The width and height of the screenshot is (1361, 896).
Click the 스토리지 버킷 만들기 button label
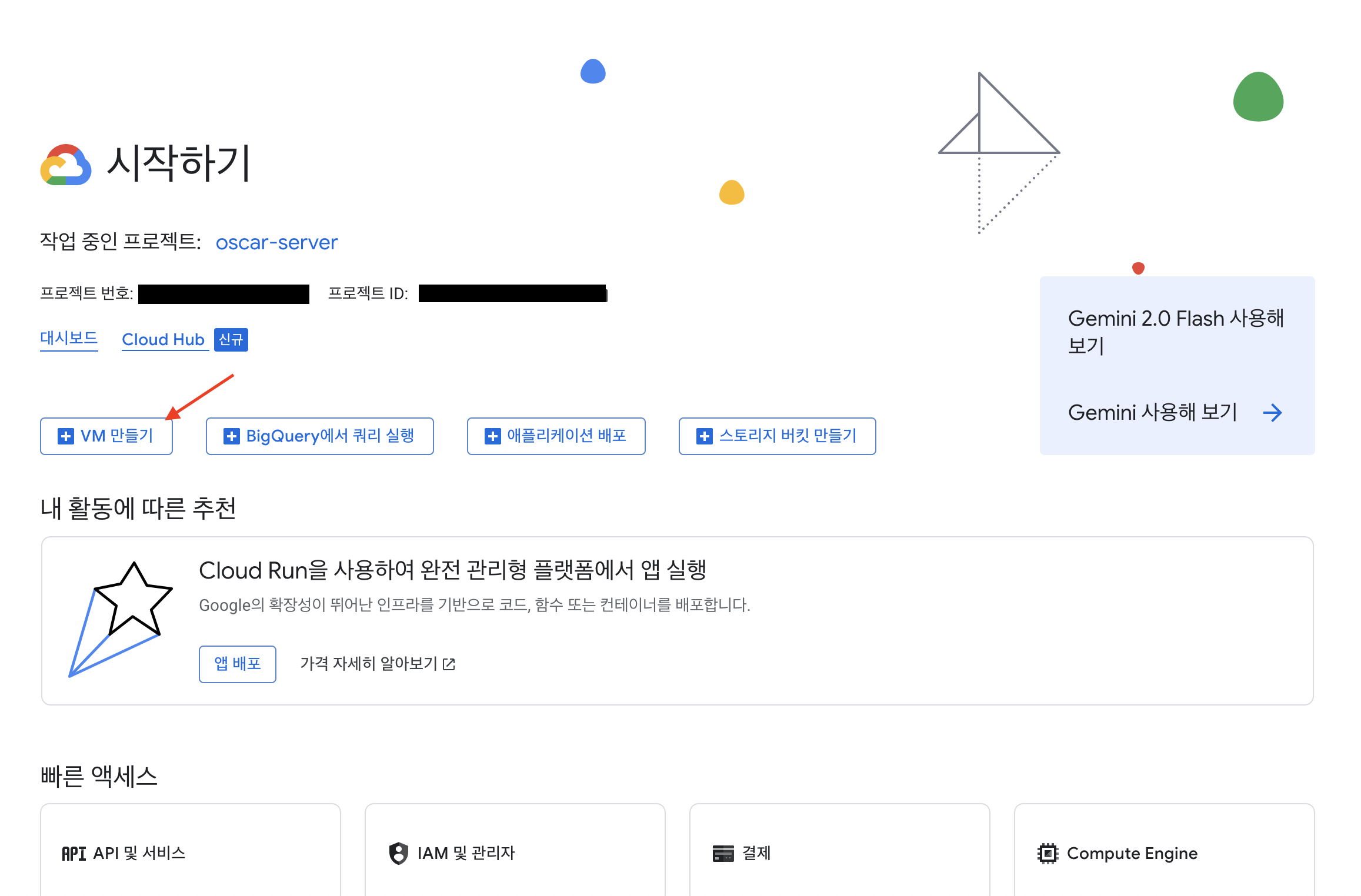(x=788, y=436)
